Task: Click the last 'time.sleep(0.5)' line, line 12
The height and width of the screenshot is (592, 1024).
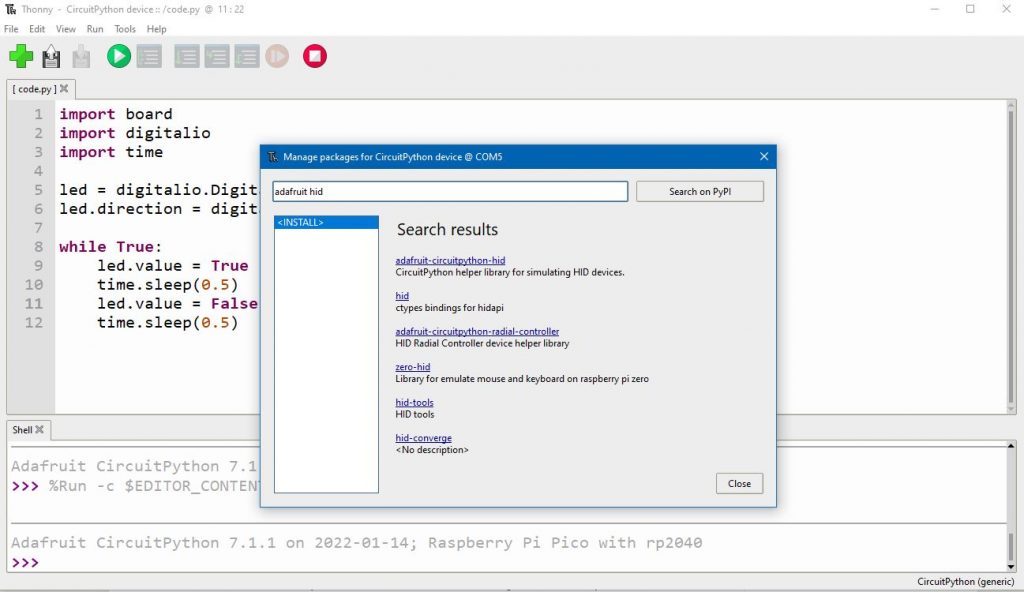Action: pos(168,323)
